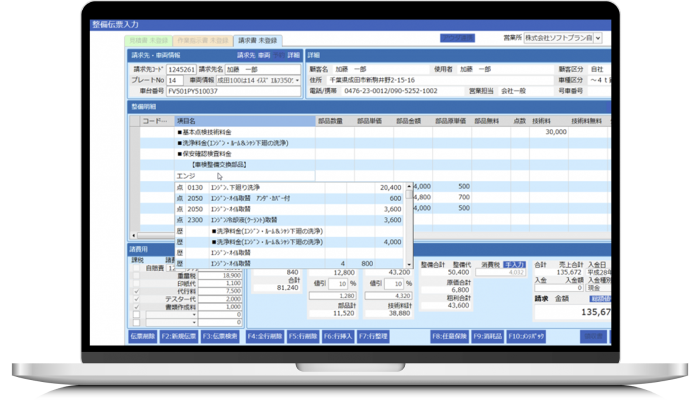Select the 見積書 未登録 tab
Screen dimensions: 700x400
coord(149,42)
